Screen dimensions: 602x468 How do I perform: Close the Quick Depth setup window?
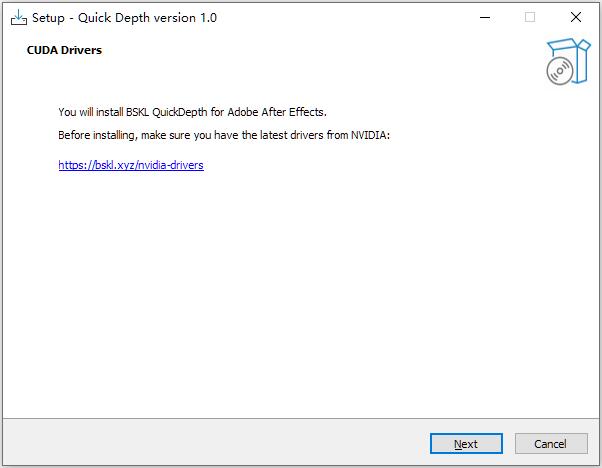pos(576,17)
